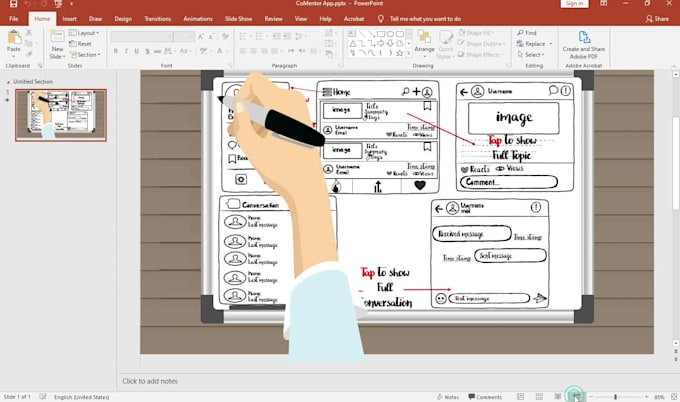Open the Section dropdown
The image size is (680, 402).
coord(85,55)
